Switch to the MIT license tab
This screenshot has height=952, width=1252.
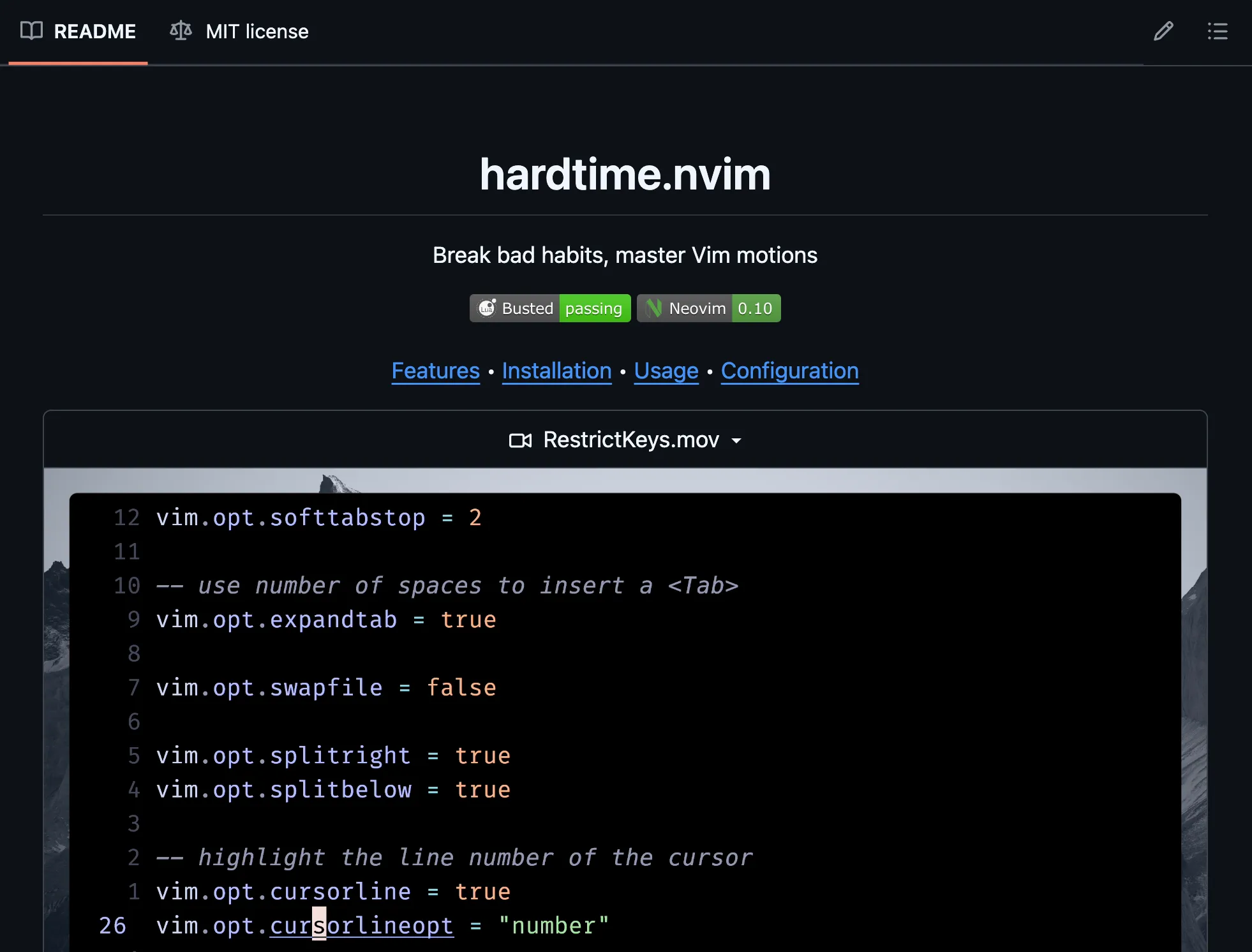[239, 31]
